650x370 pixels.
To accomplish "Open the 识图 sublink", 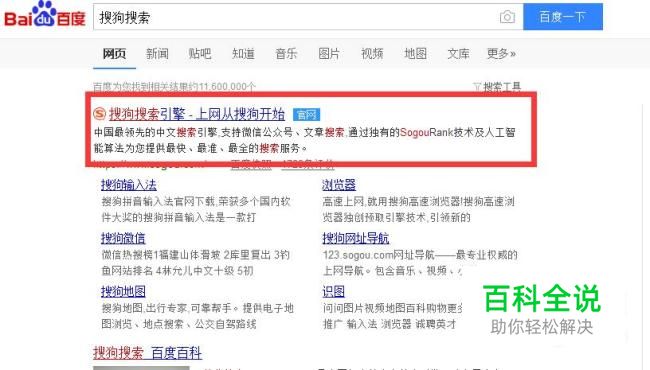I will [x=333, y=292].
